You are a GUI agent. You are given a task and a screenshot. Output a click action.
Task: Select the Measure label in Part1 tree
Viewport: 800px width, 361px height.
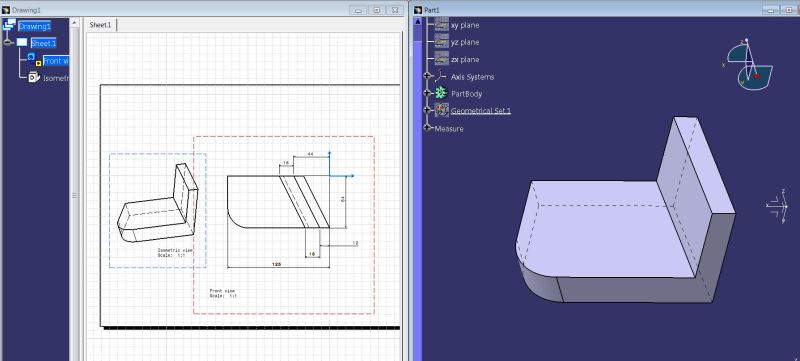tap(449, 128)
